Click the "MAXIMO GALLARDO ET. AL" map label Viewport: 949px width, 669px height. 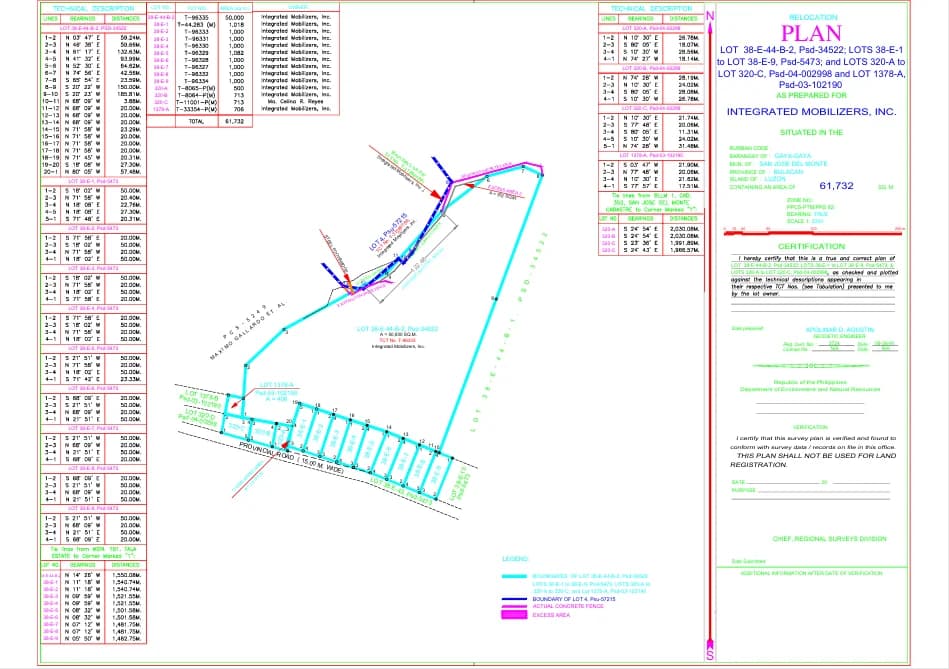(249, 331)
